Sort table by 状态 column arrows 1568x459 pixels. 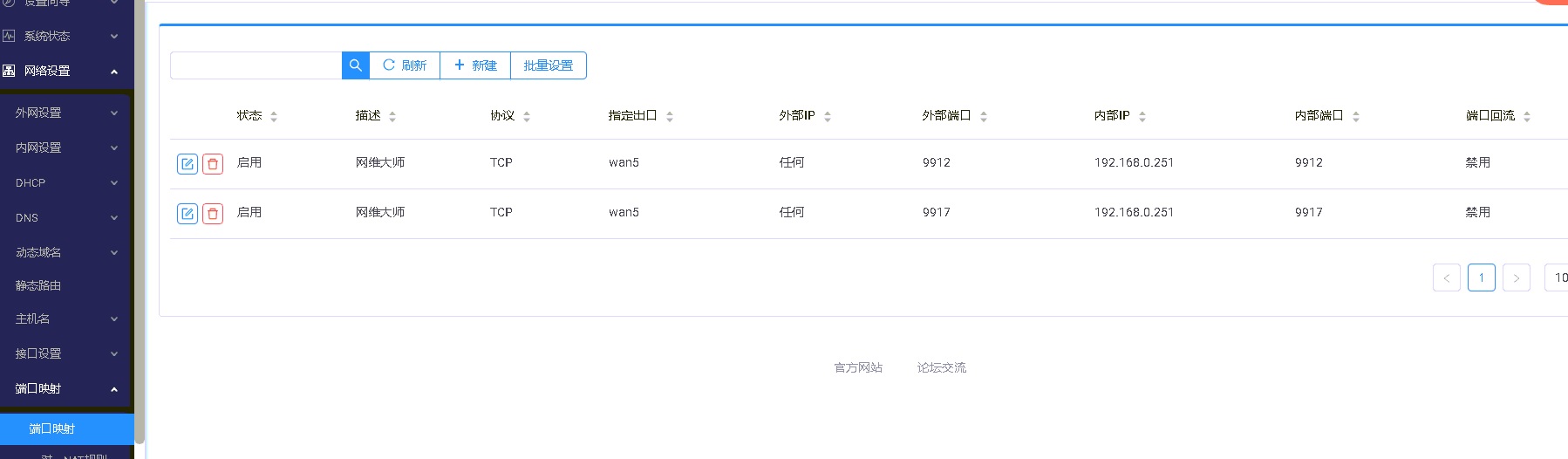pos(274,116)
